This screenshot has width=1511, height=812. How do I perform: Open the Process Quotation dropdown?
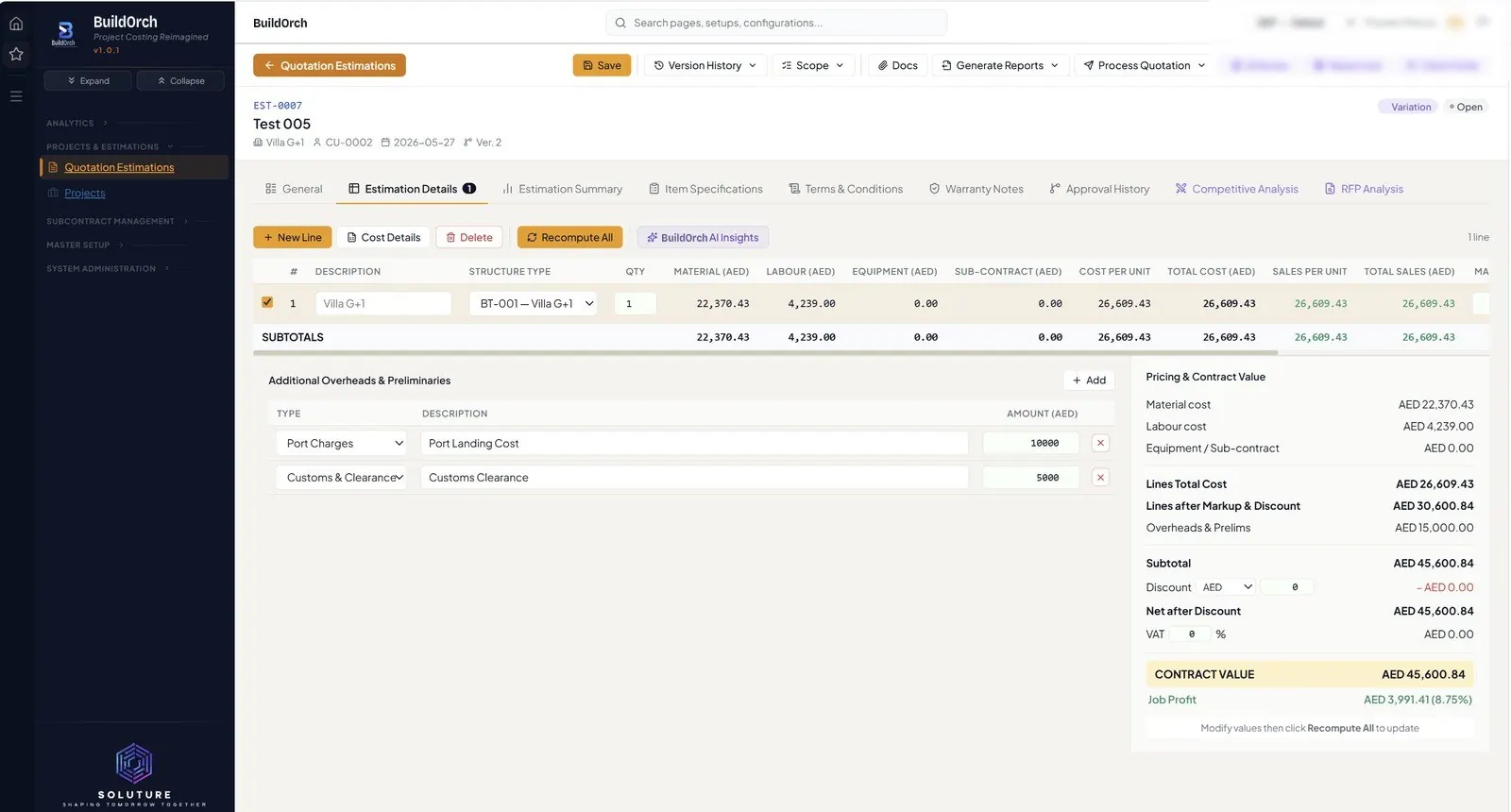[x=1145, y=65]
